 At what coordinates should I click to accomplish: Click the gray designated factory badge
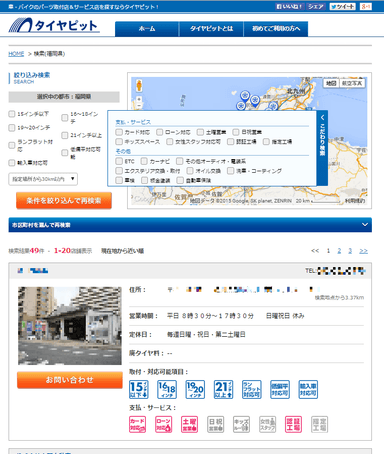(x=319, y=424)
